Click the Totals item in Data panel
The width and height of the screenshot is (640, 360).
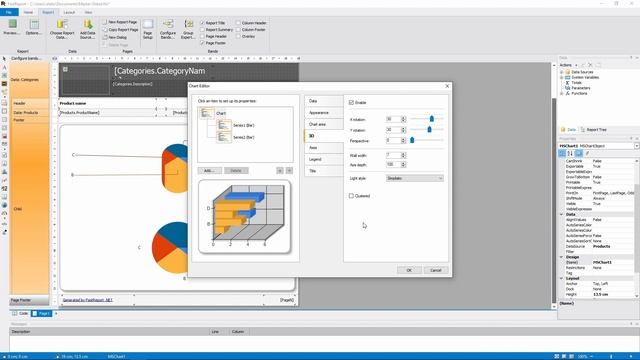click(576, 82)
